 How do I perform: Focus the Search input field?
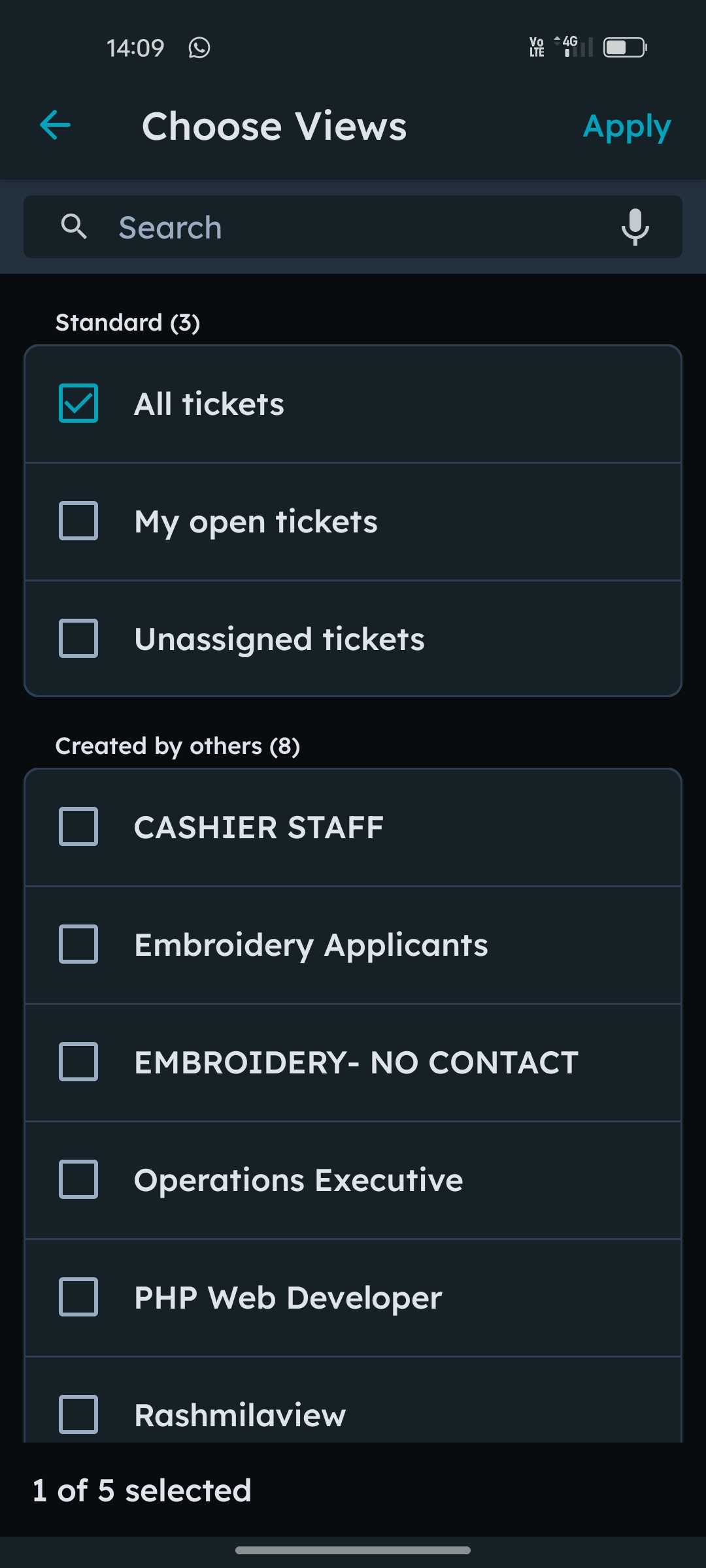[x=353, y=227]
